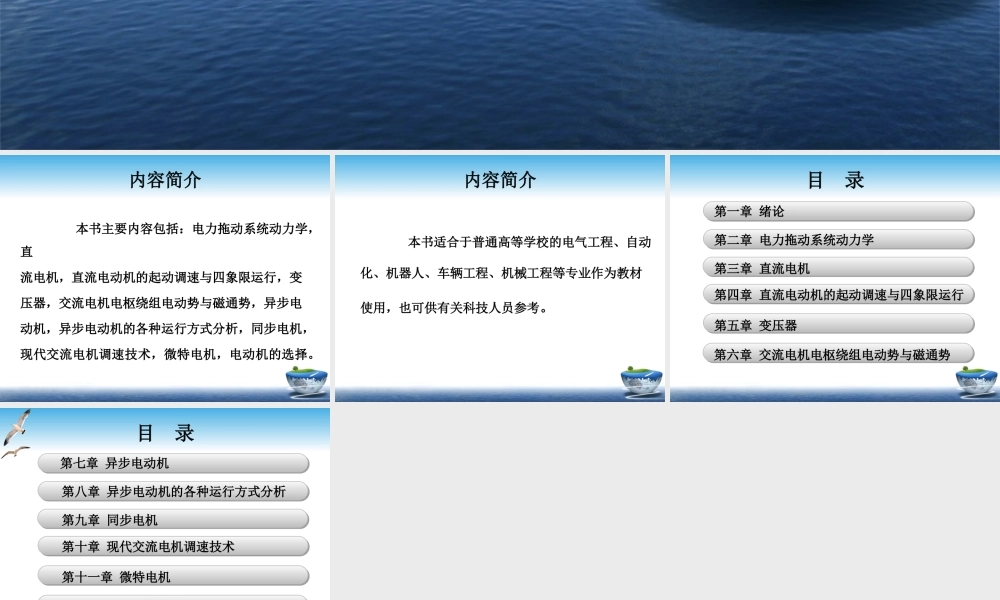Open the 第二章 电力拖动系统动力学 chapter button
The width and height of the screenshot is (1000, 600).
(x=839, y=240)
